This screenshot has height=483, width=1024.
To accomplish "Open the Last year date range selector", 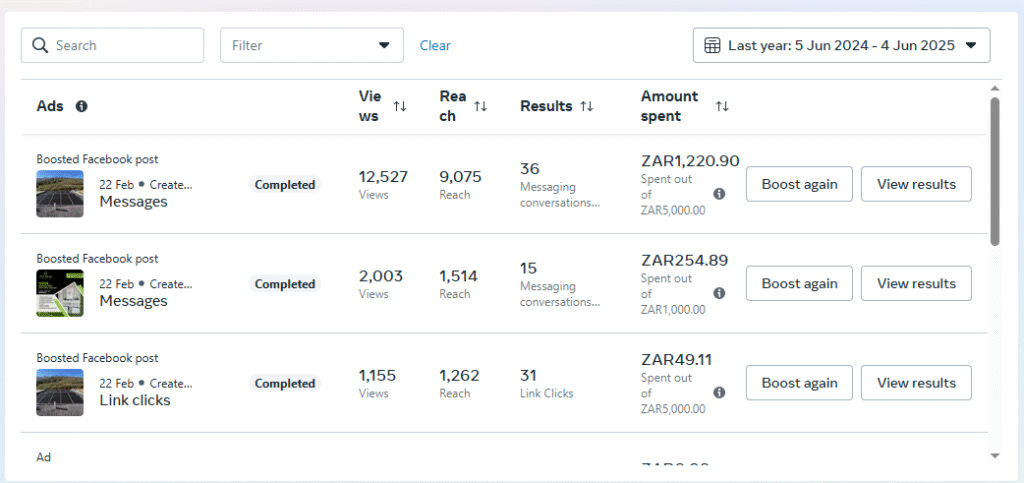I will pyautogui.click(x=841, y=45).
